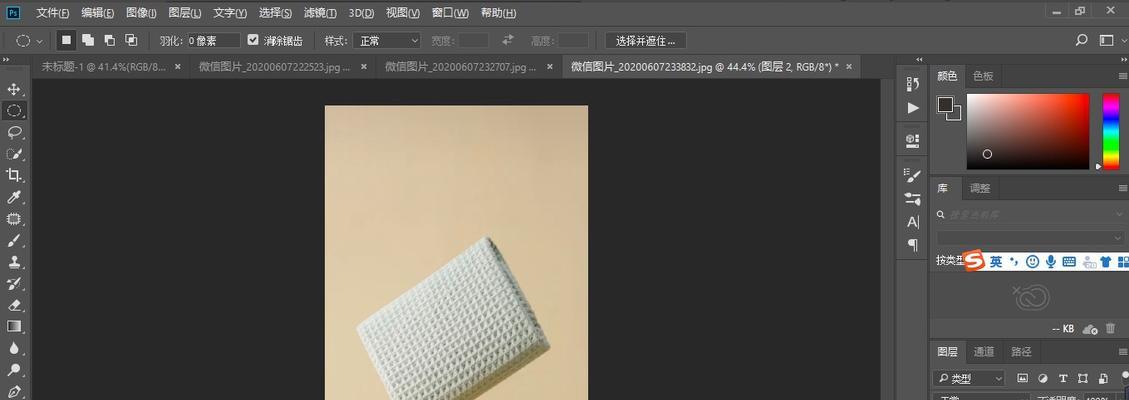The image size is (1129, 400).
Task: Select the Spot Healing Brush tool
Action: click(x=14, y=219)
